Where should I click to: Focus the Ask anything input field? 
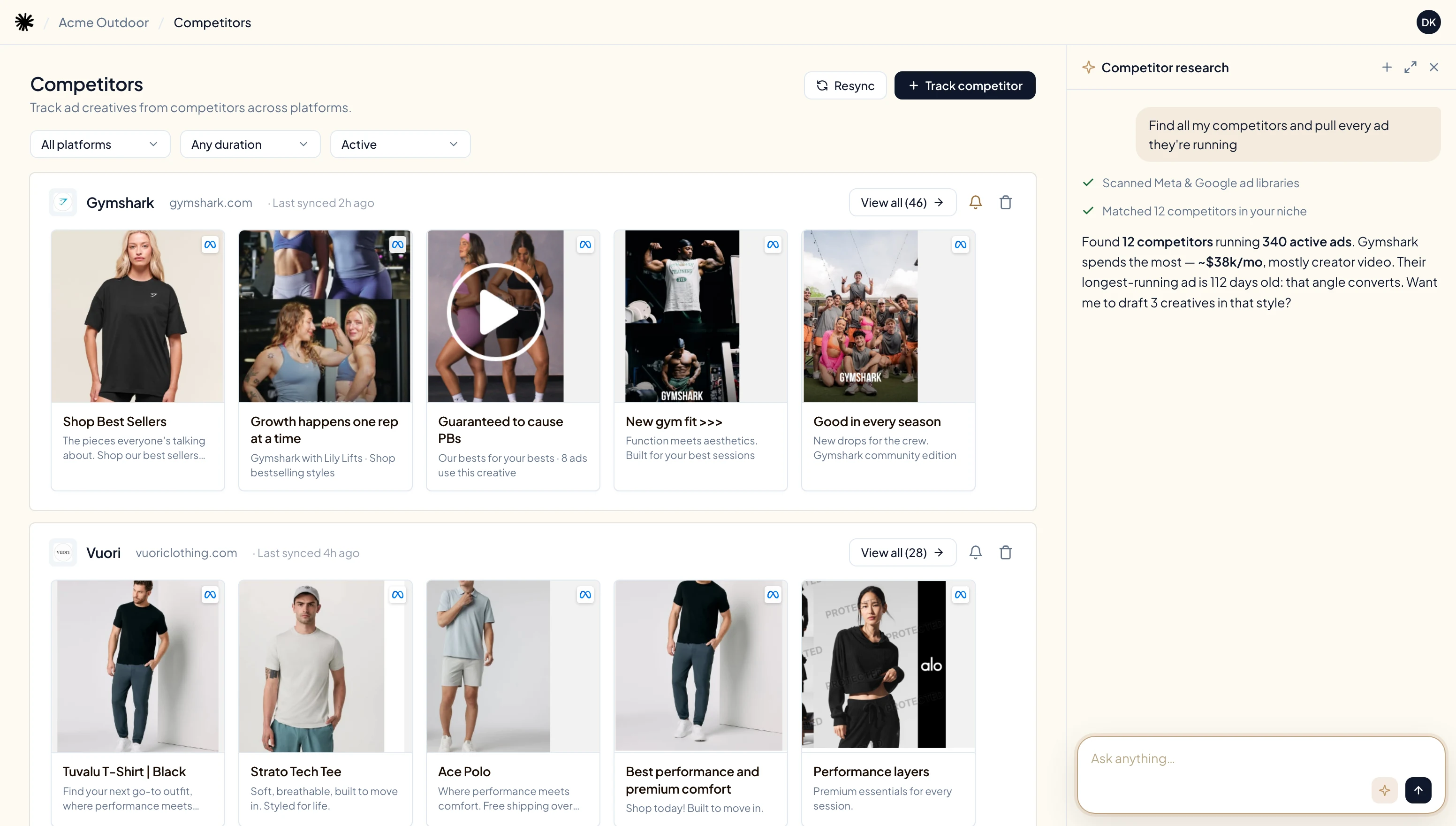pos(1225,759)
